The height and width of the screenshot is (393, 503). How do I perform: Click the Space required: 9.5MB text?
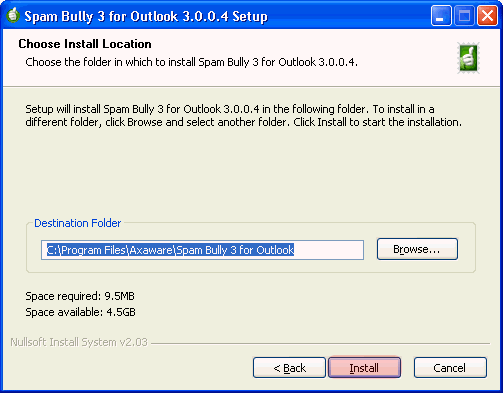pos(80,296)
